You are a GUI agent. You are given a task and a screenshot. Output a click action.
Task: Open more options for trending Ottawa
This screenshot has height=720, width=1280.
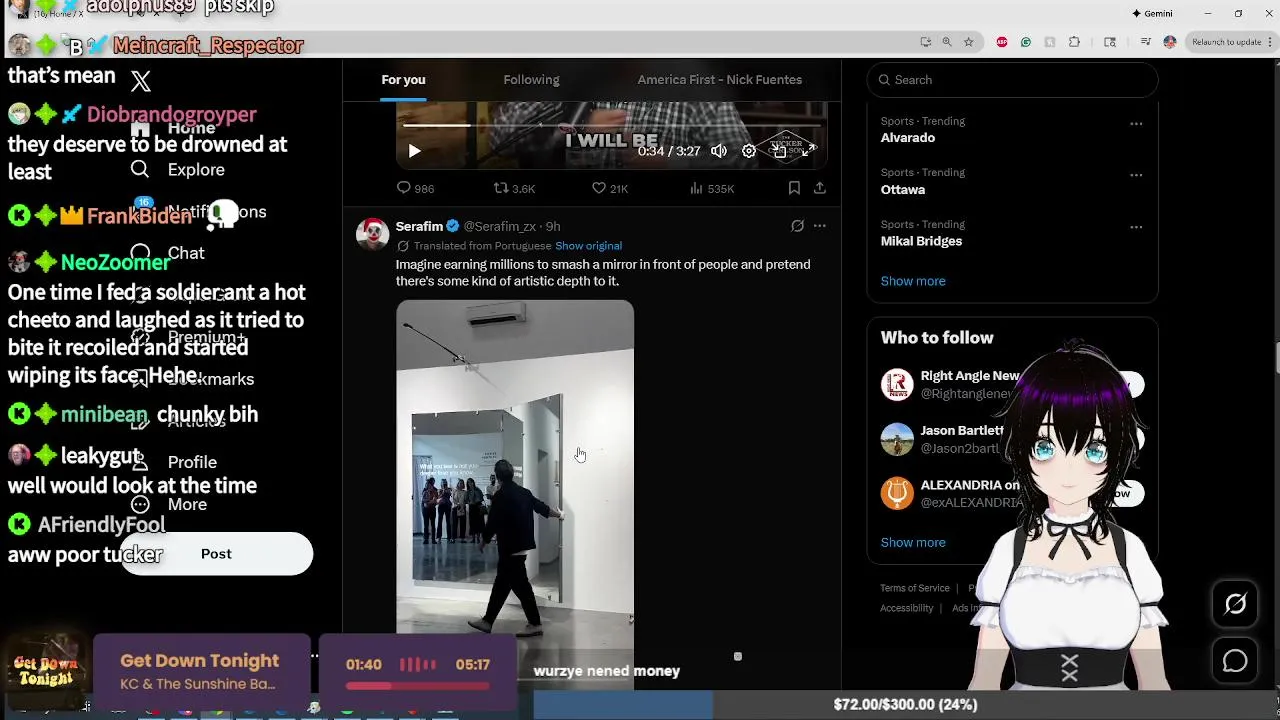1136,175
